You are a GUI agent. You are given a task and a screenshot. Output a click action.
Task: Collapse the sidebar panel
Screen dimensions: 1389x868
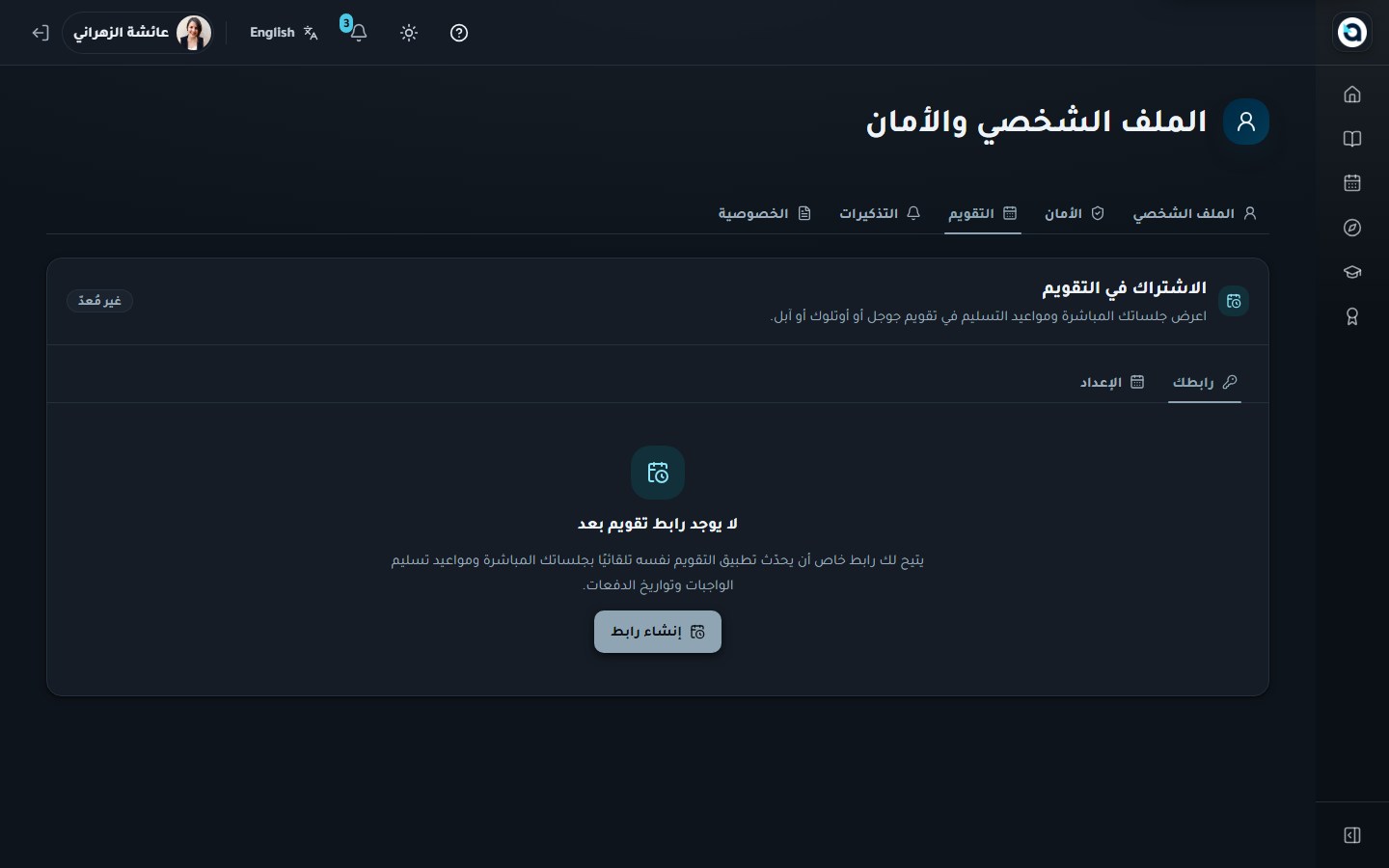click(x=1352, y=835)
